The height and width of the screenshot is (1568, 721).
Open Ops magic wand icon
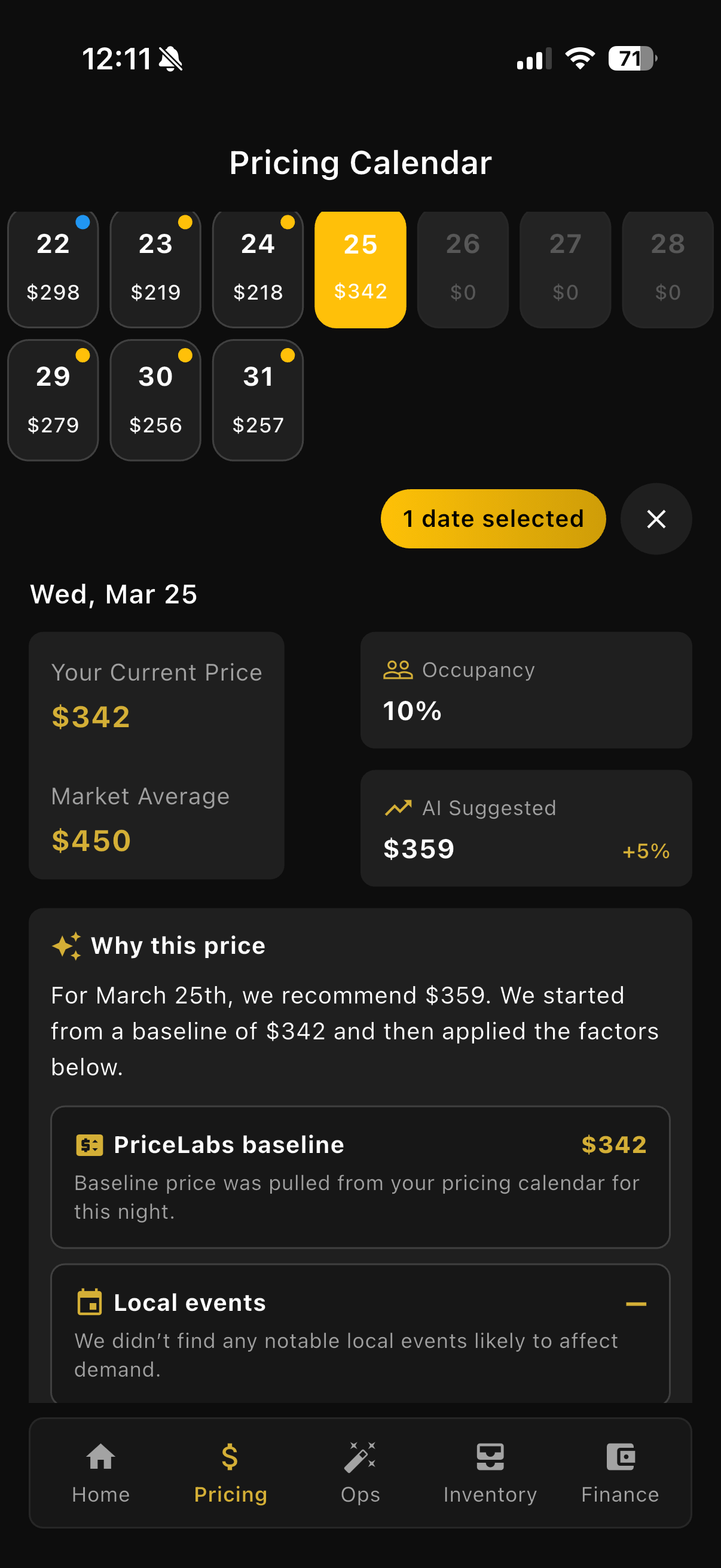tap(360, 1457)
